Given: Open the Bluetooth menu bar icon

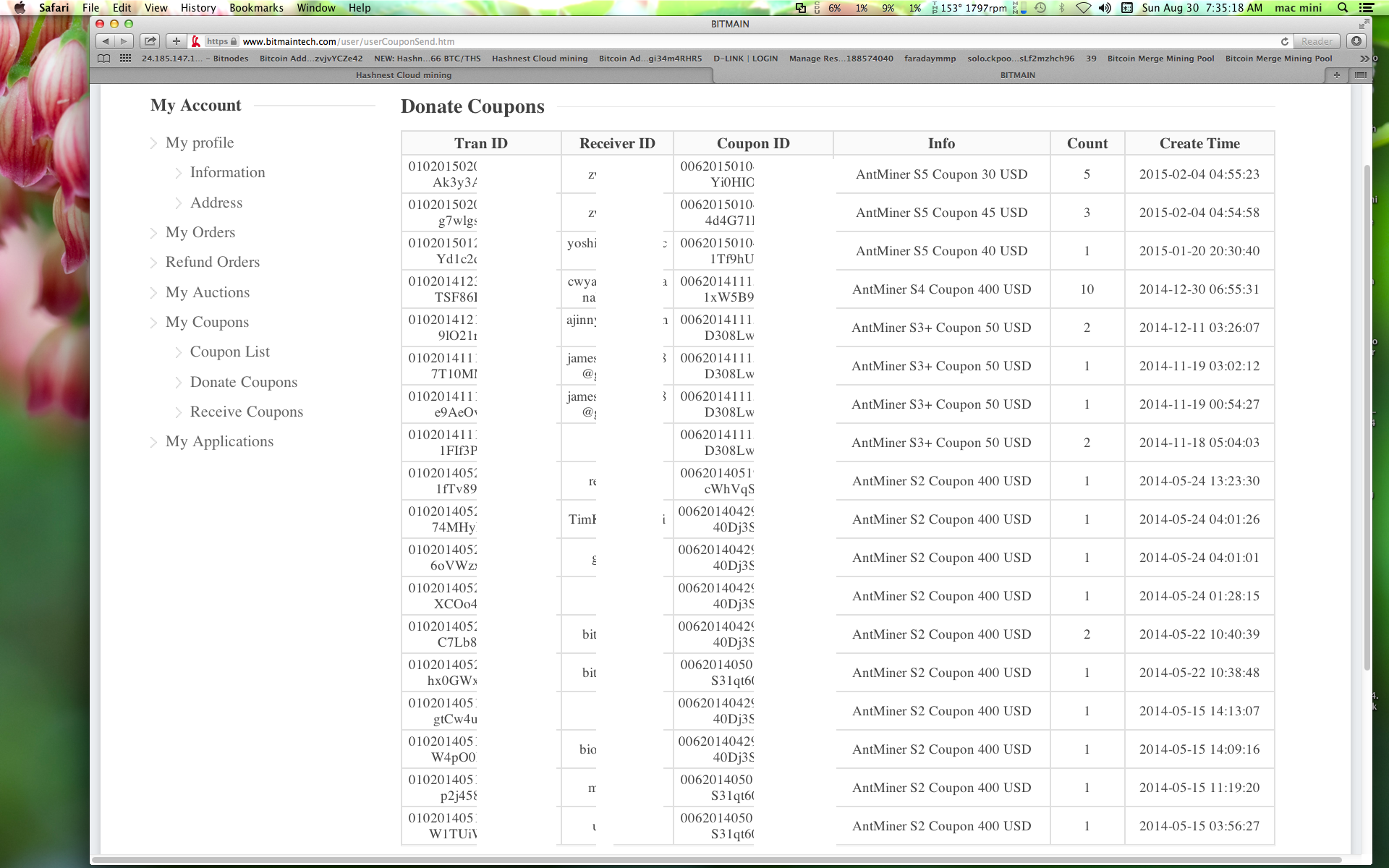Looking at the screenshot, I should point(1062,8).
